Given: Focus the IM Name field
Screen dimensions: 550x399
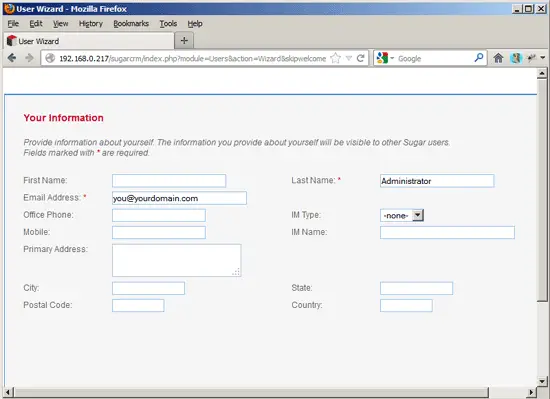Looking at the screenshot, I should (x=447, y=232).
